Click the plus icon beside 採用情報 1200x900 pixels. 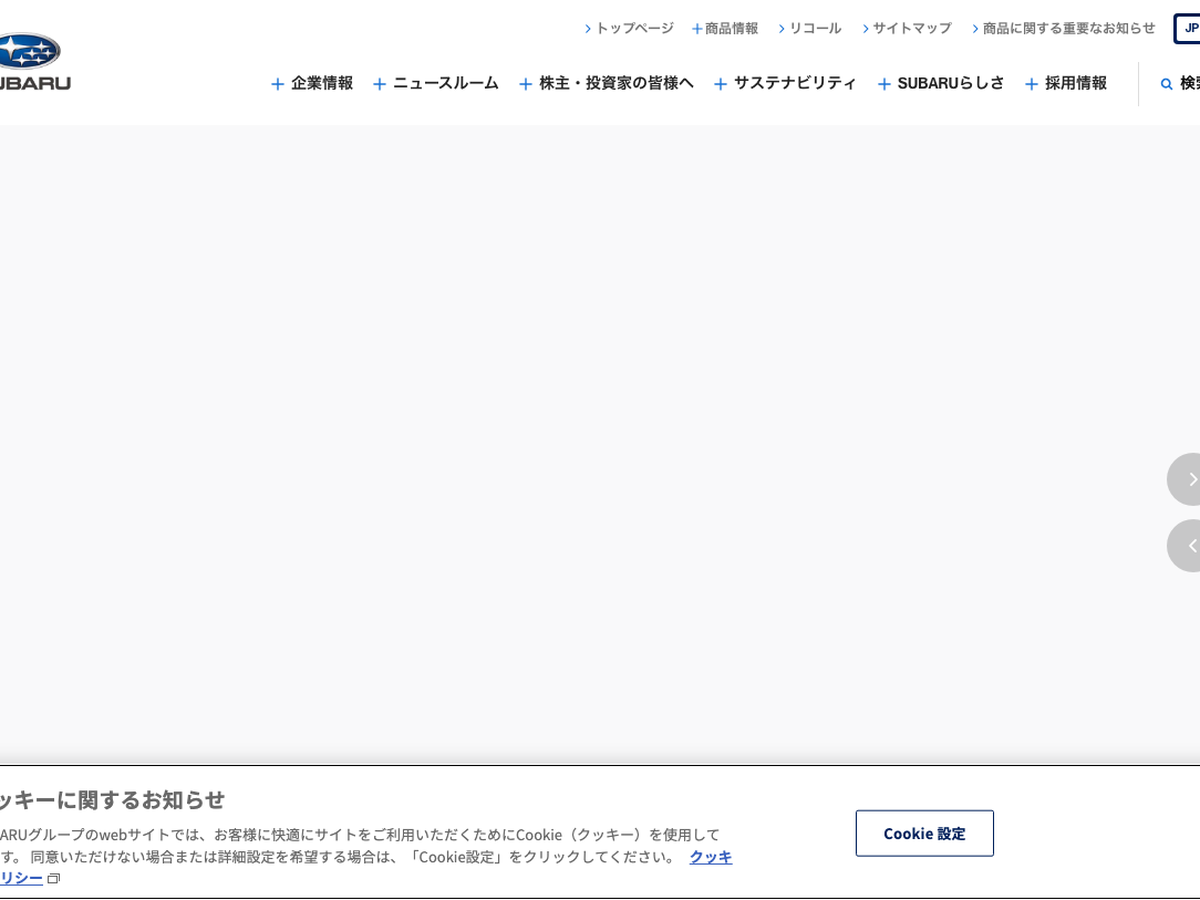click(x=1031, y=84)
